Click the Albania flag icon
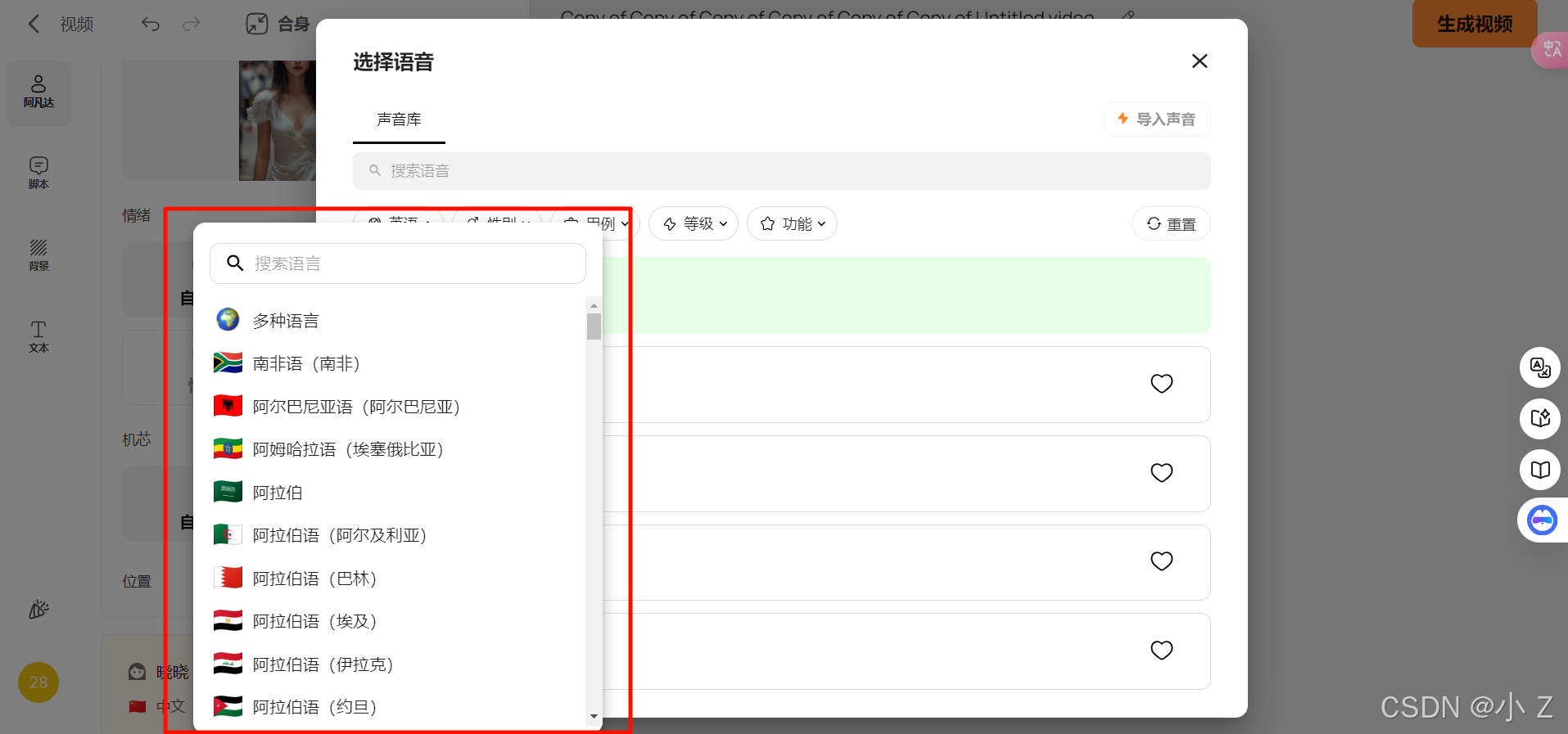The image size is (1568, 734). click(x=228, y=405)
